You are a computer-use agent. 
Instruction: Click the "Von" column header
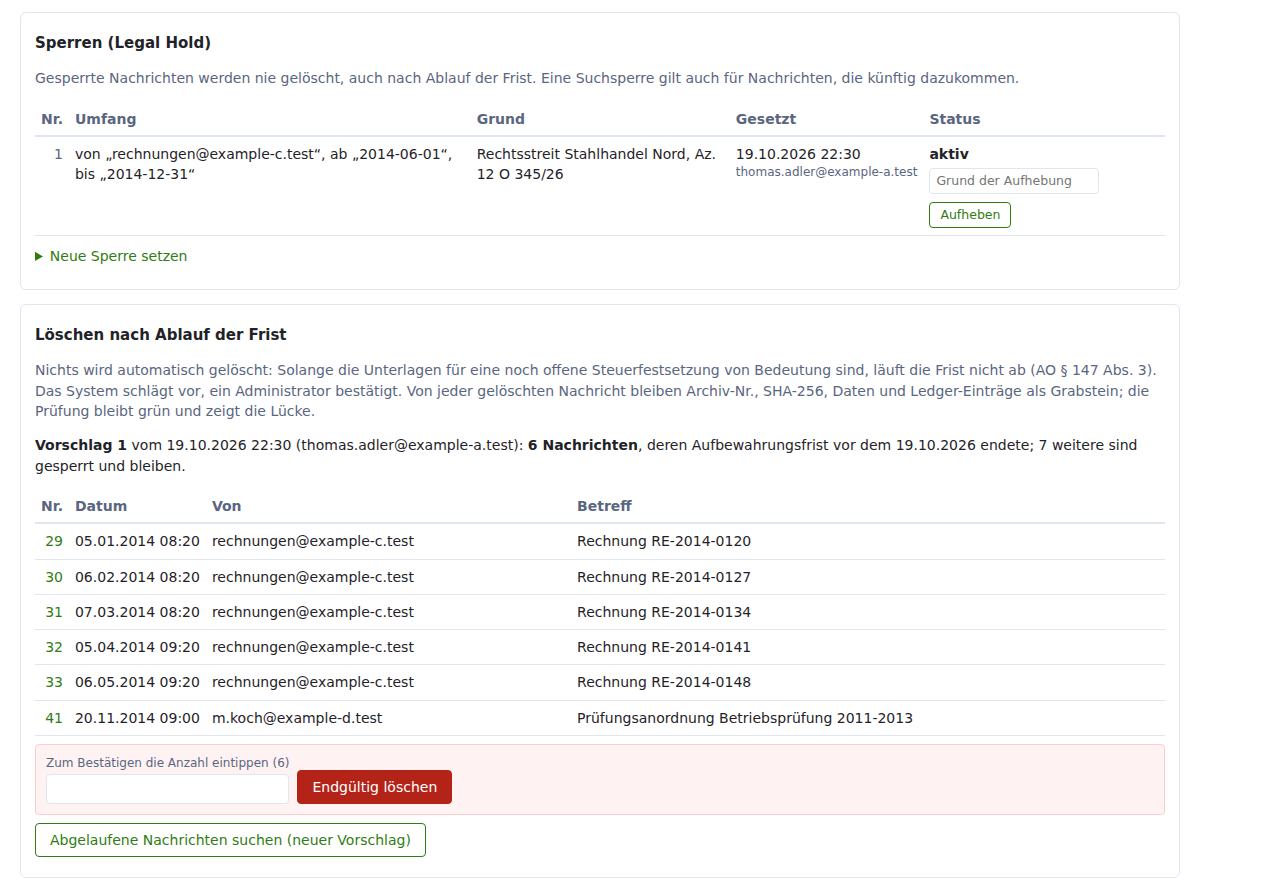226,506
